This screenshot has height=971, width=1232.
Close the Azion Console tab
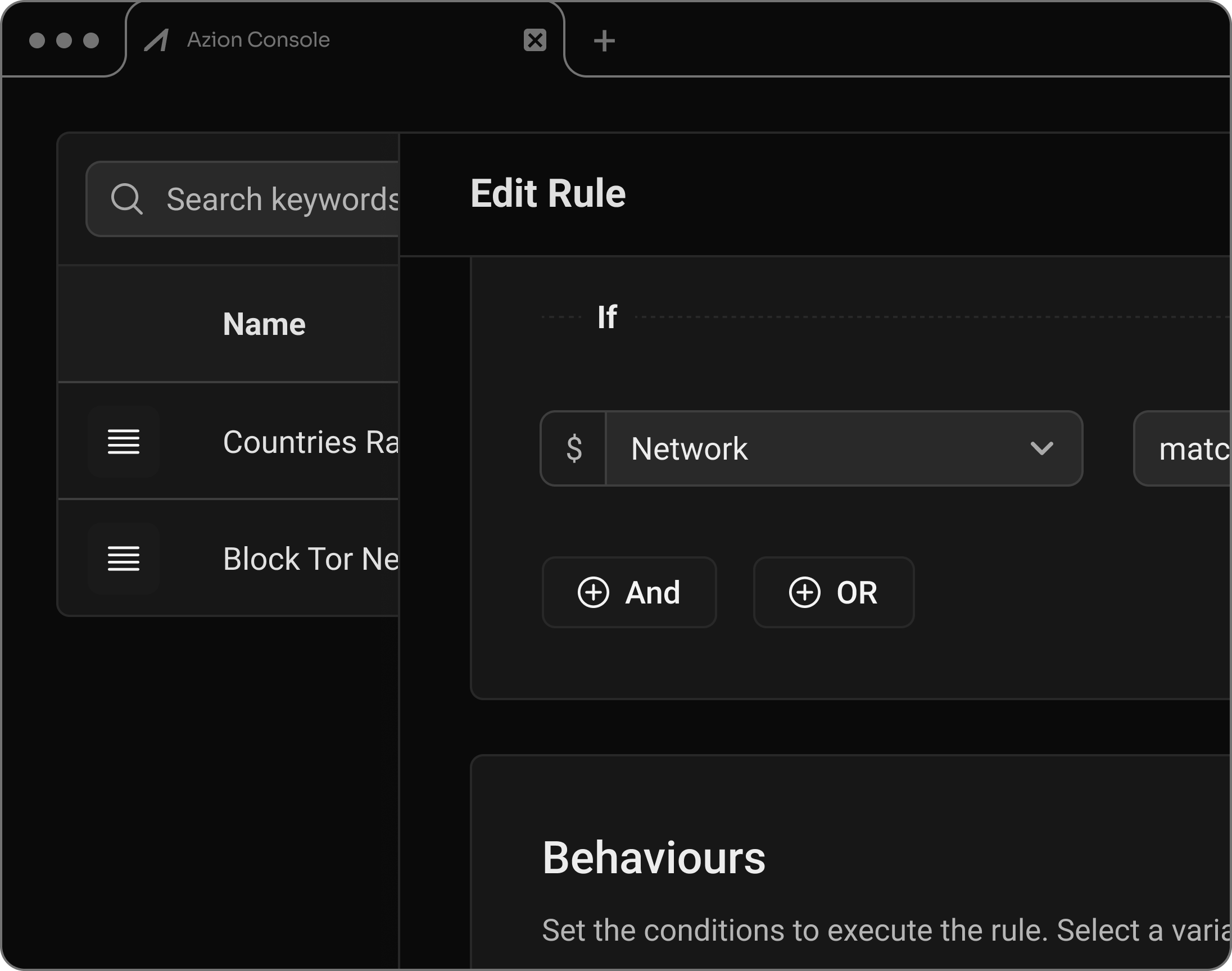533,40
